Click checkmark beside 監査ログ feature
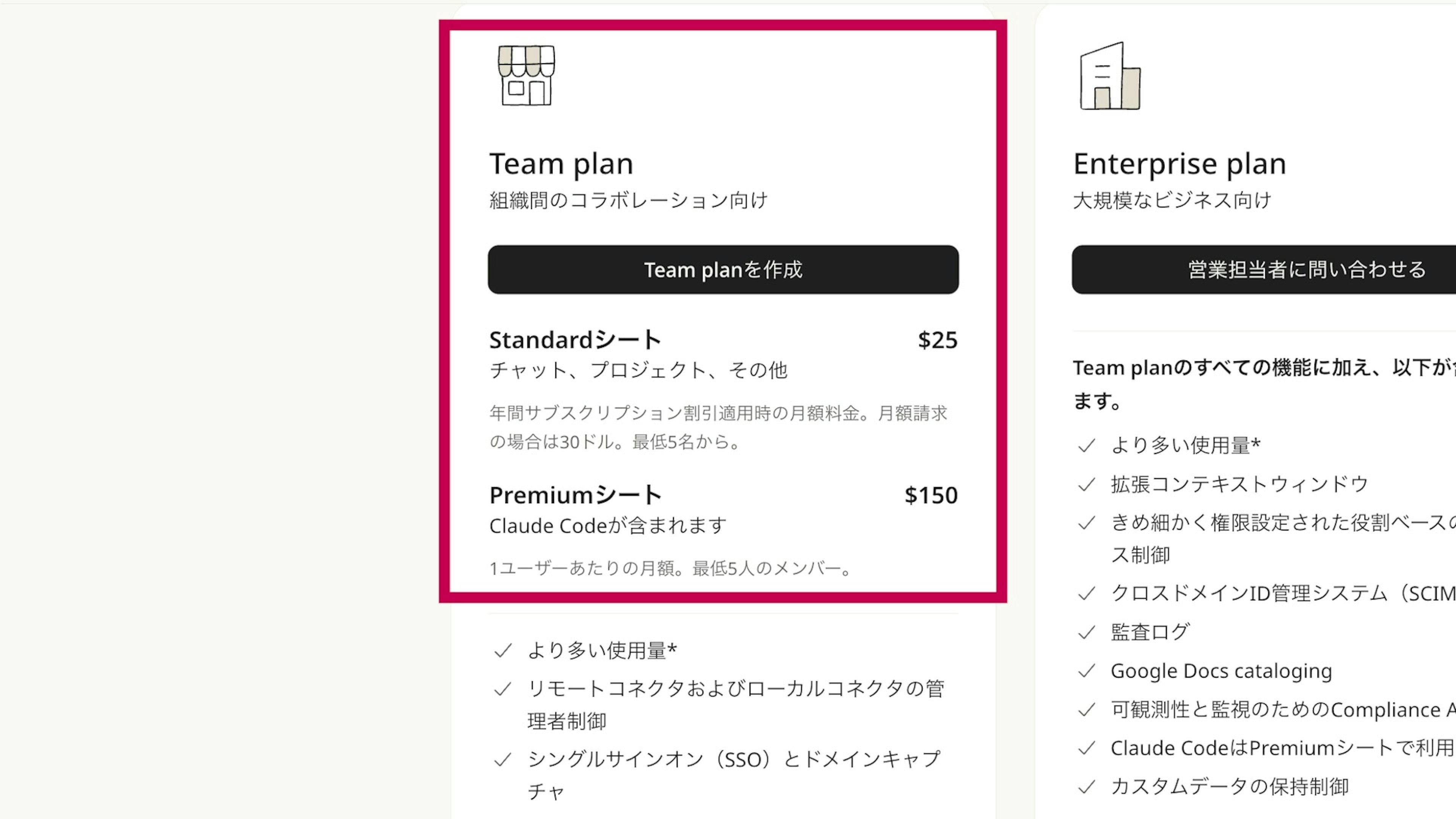The width and height of the screenshot is (1456, 819). (x=1086, y=632)
